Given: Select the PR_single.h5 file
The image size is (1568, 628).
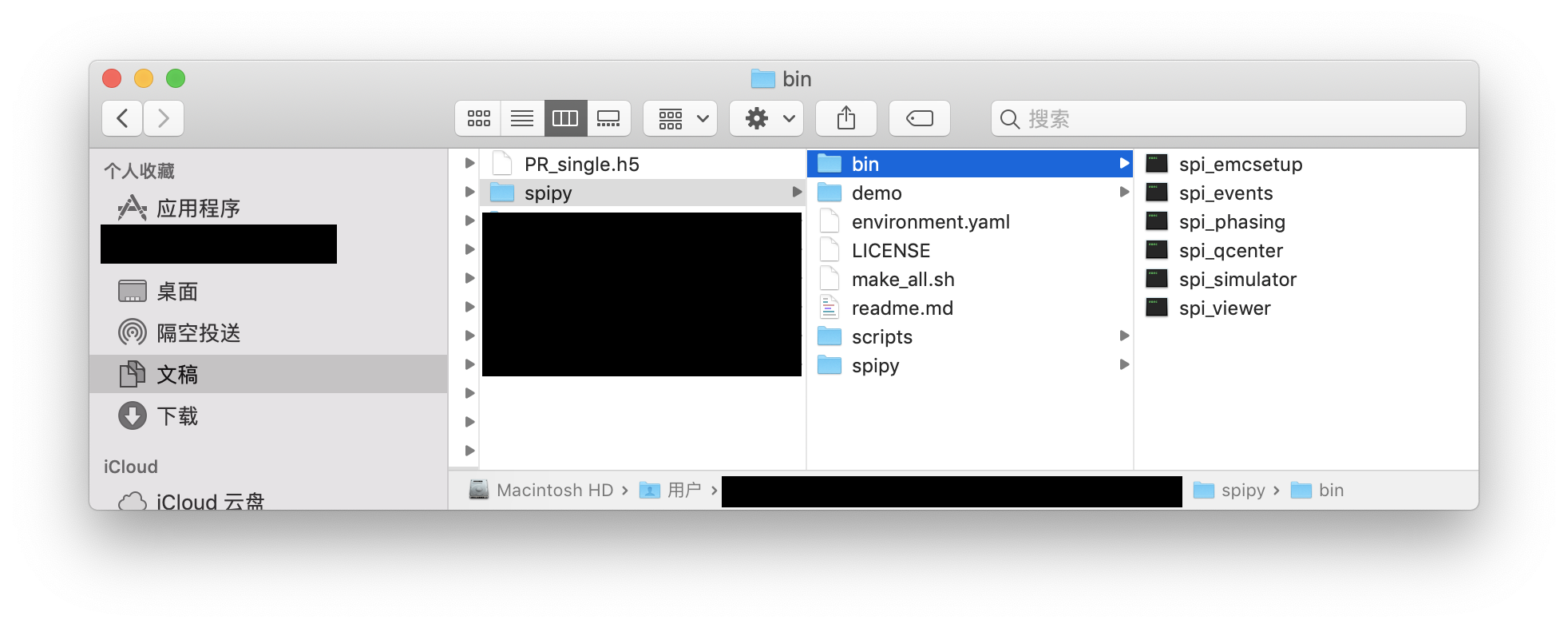Looking at the screenshot, I should 642,164.
